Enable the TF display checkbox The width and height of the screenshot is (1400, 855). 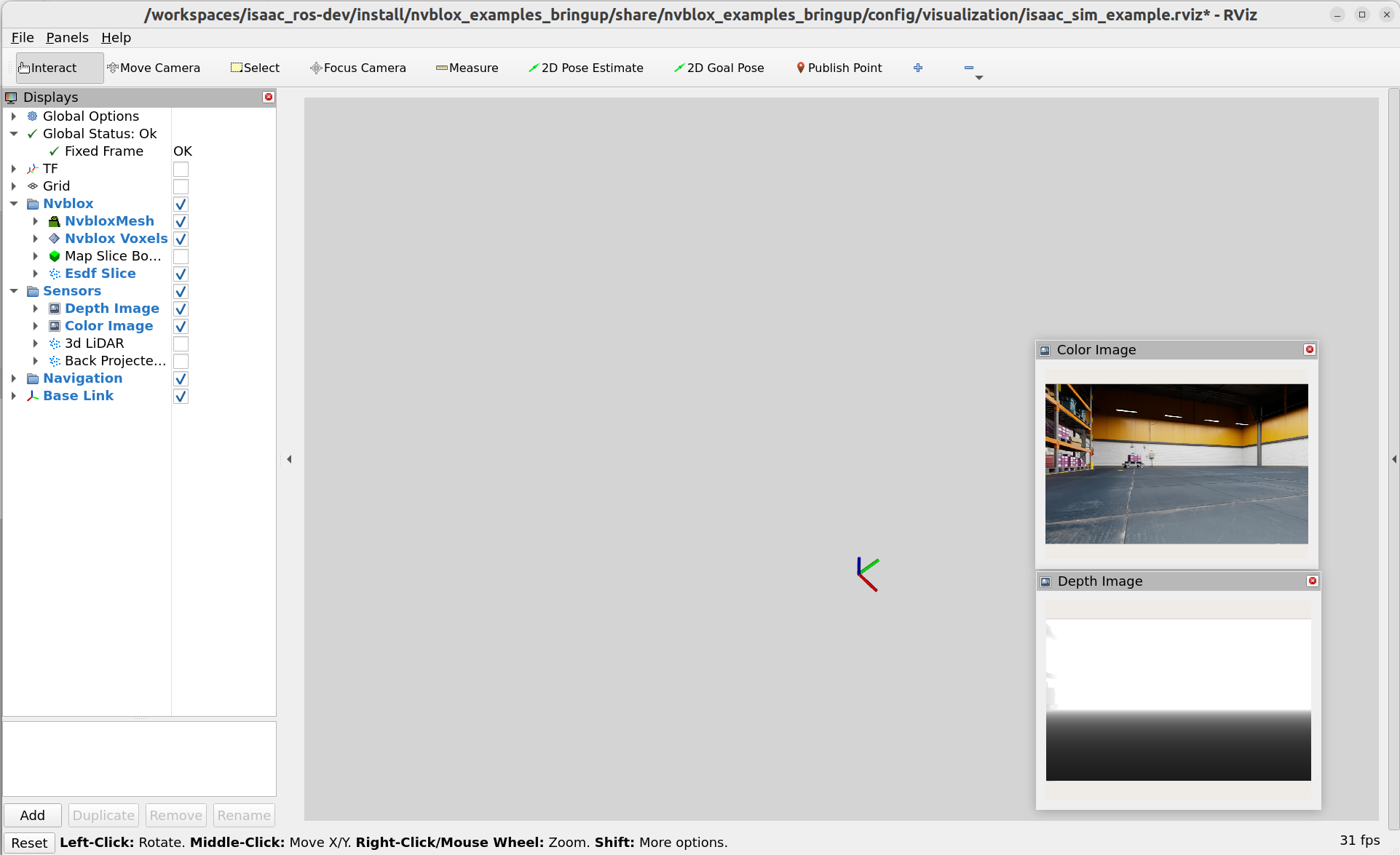pos(181,169)
